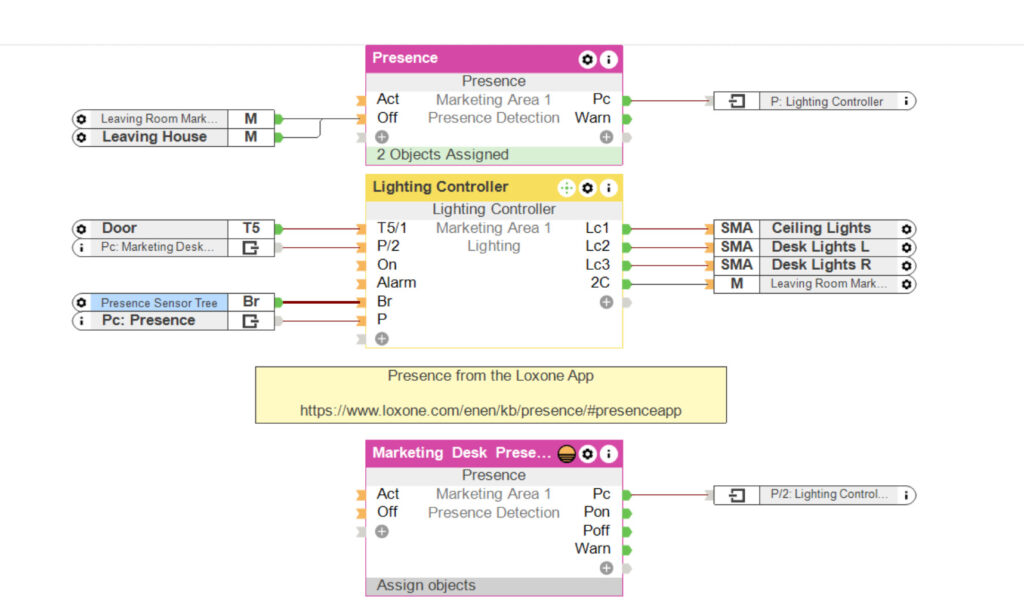Select the Desk Lights R output object
The width and height of the screenshot is (1024, 604).
coord(820,265)
